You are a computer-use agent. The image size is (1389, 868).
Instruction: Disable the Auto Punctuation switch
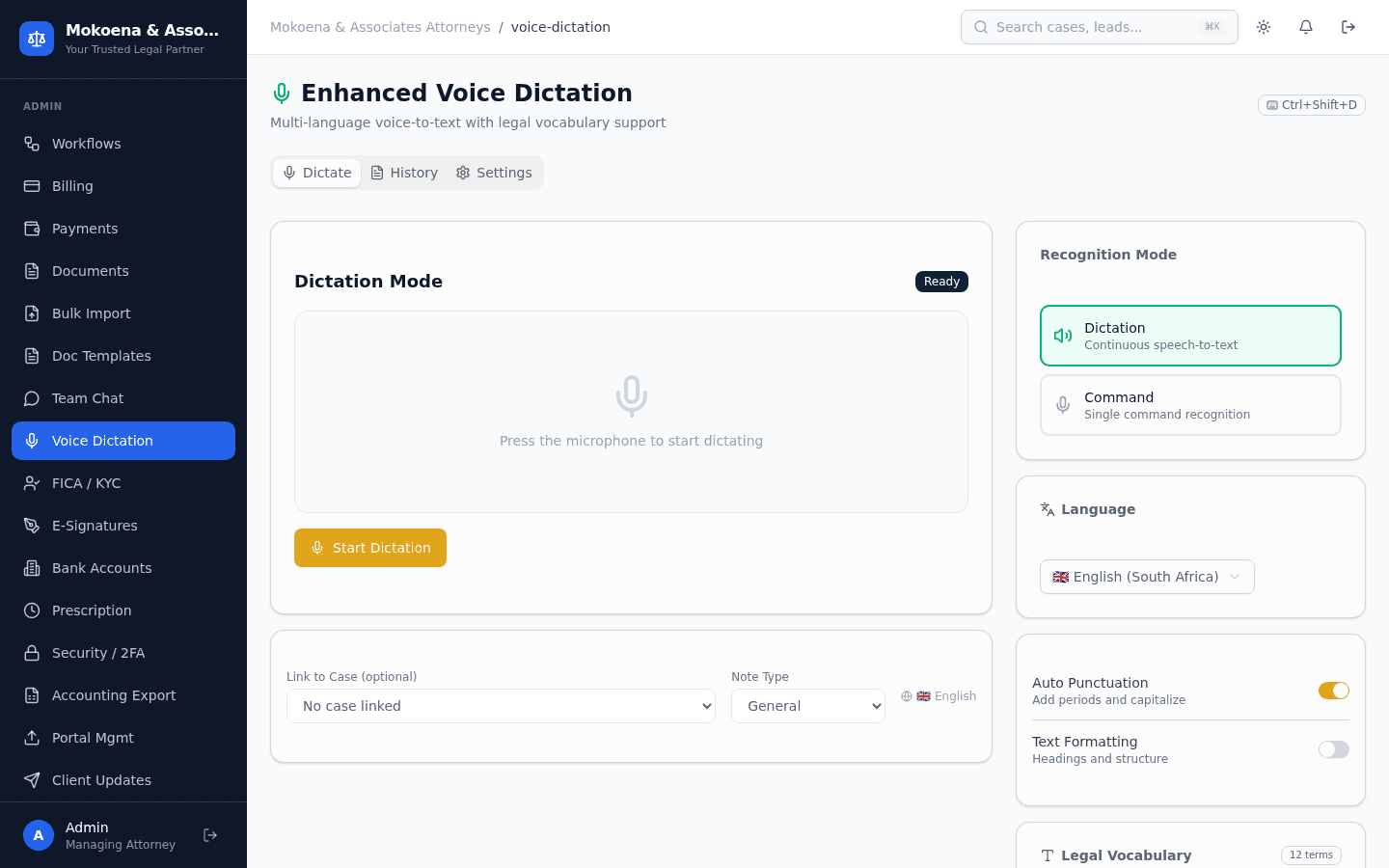(x=1334, y=691)
